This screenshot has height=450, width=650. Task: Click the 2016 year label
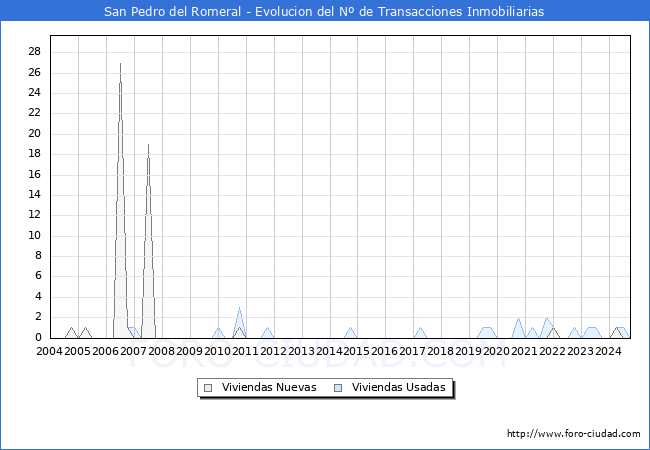tap(385, 351)
